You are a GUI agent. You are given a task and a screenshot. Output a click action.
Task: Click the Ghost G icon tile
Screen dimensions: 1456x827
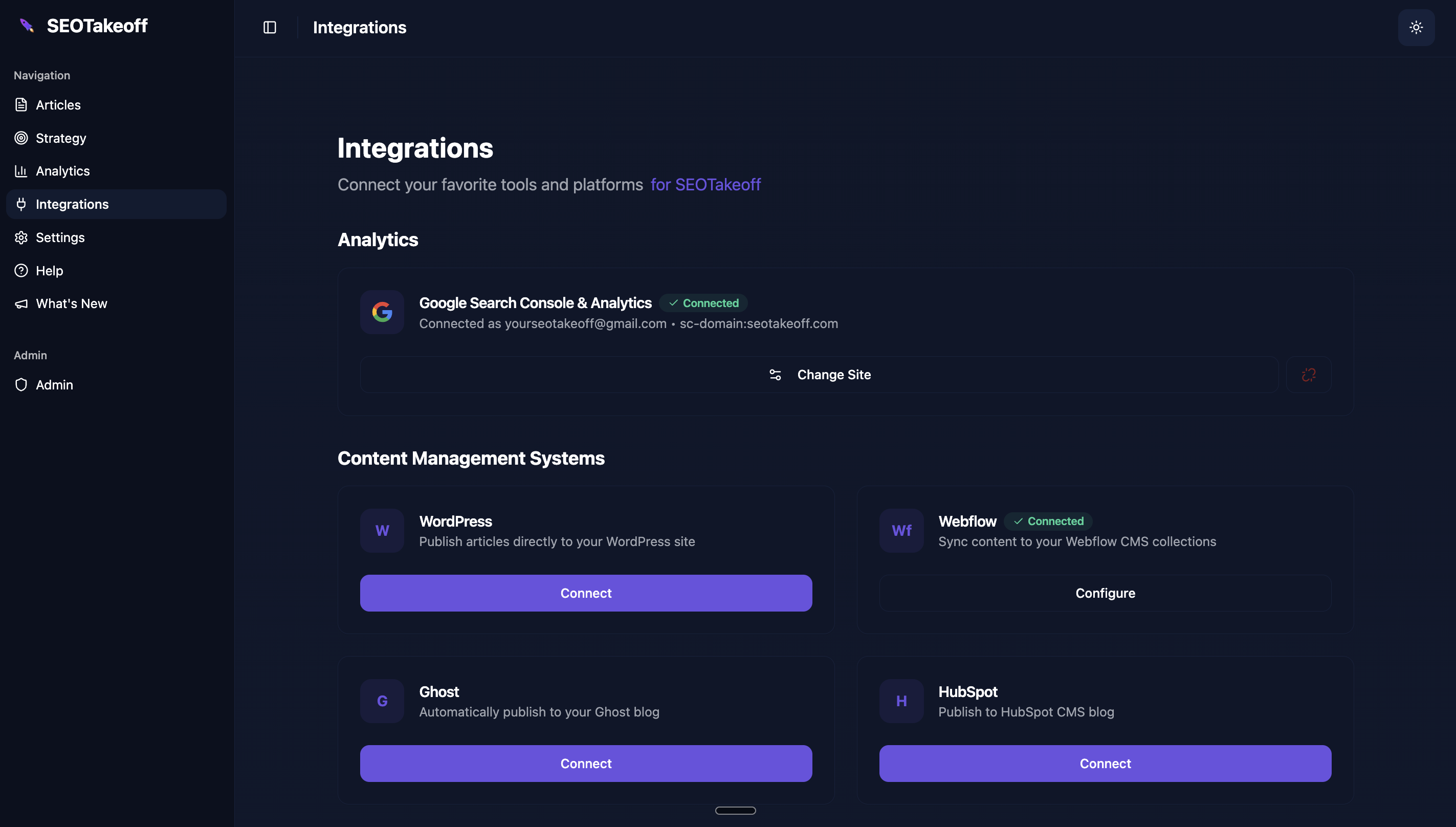click(382, 701)
